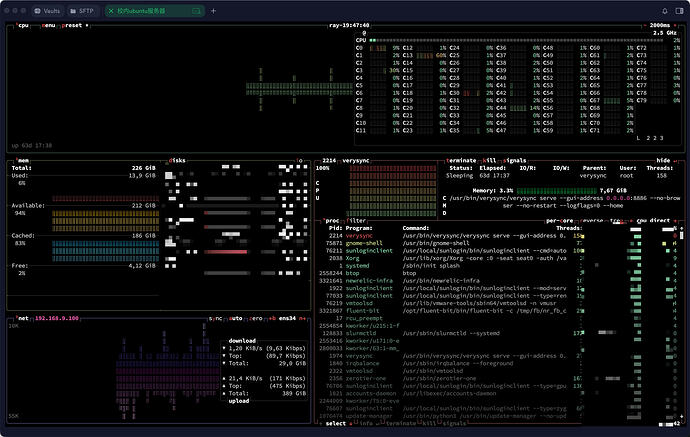
Task: Cycle btop preset option
Action: 72,26
